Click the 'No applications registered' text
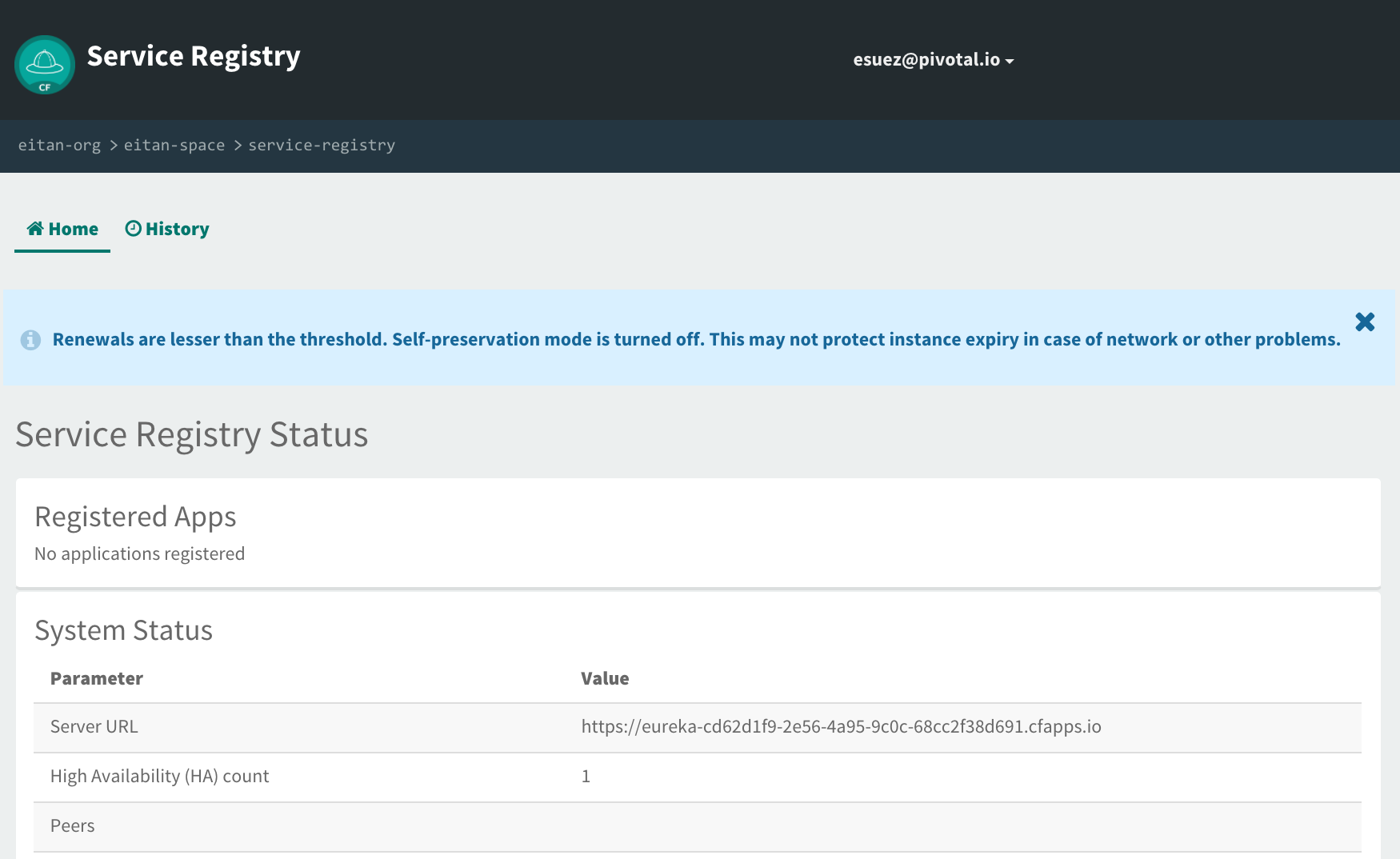This screenshot has height=859, width=1400. click(x=140, y=553)
